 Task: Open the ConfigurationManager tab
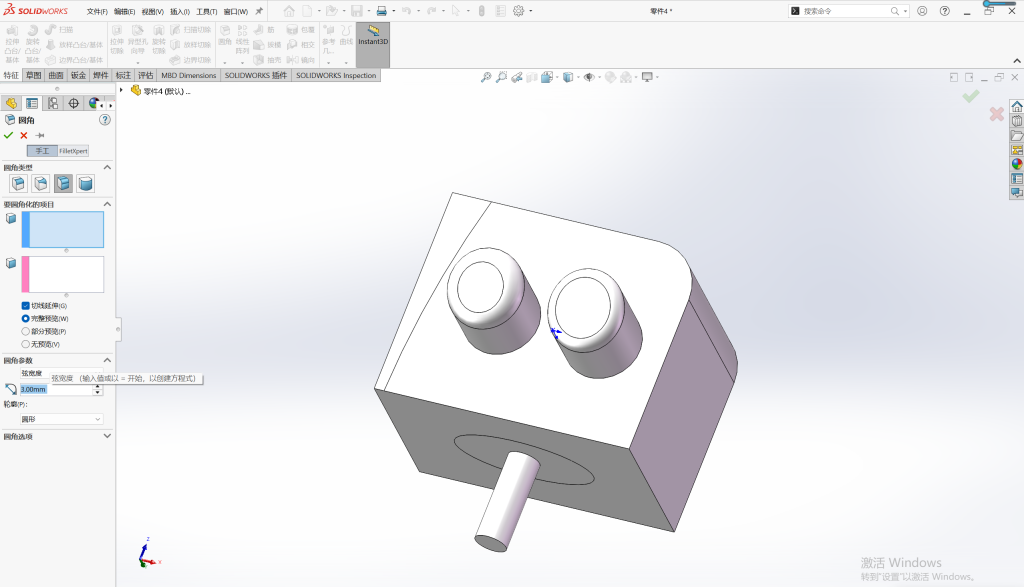point(53,103)
